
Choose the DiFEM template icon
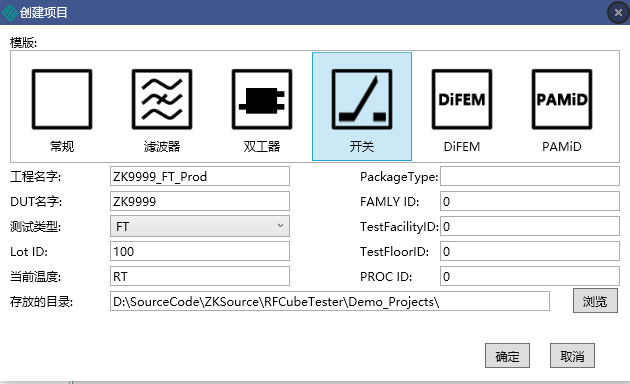pos(462,99)
